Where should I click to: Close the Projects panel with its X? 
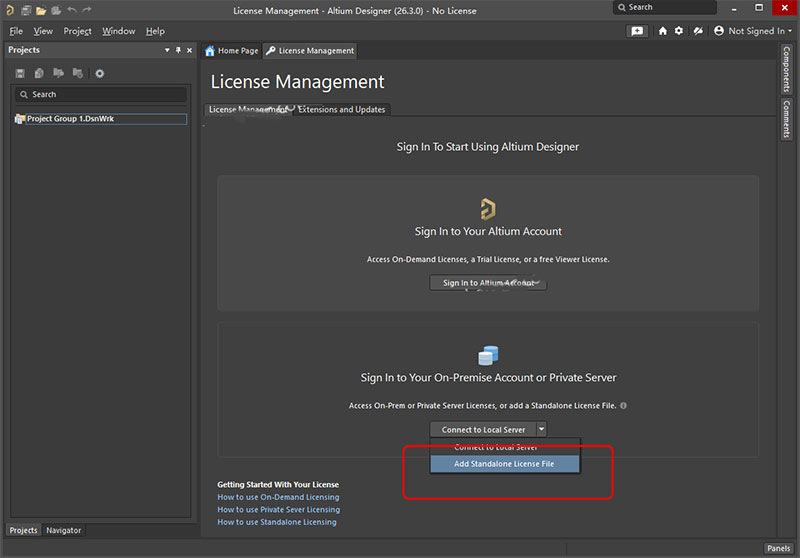pos(189,50)
